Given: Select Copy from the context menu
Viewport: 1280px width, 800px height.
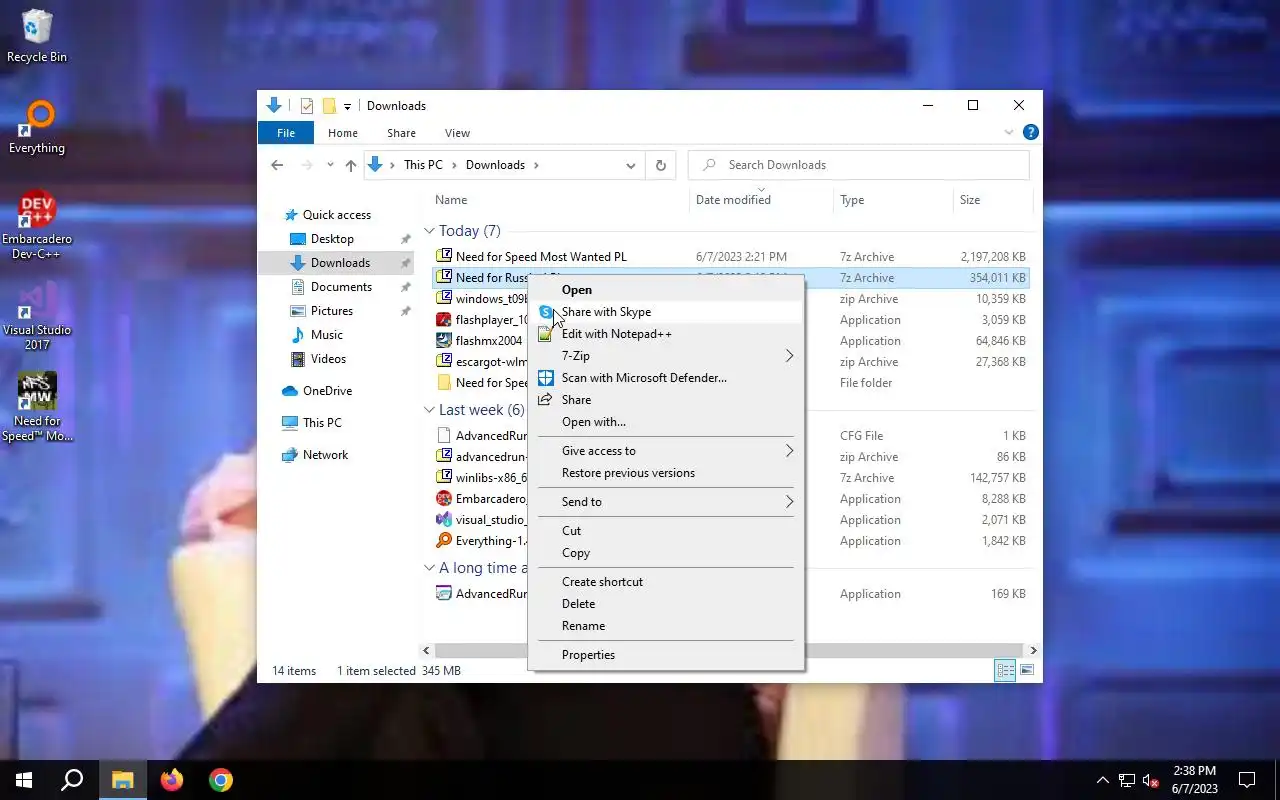Looking at the screenshot, I should 665,553.
